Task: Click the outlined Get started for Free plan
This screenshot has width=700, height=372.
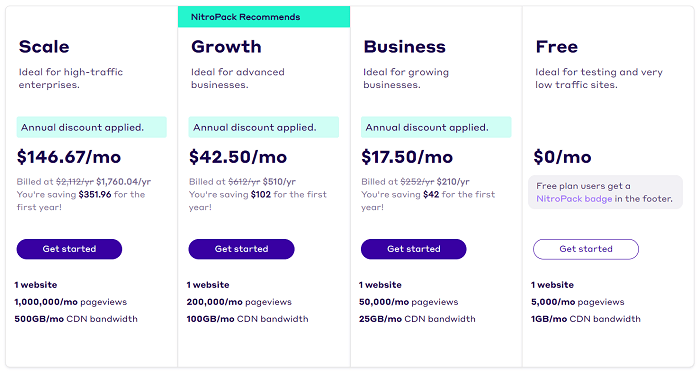Action: coord(586,249)
